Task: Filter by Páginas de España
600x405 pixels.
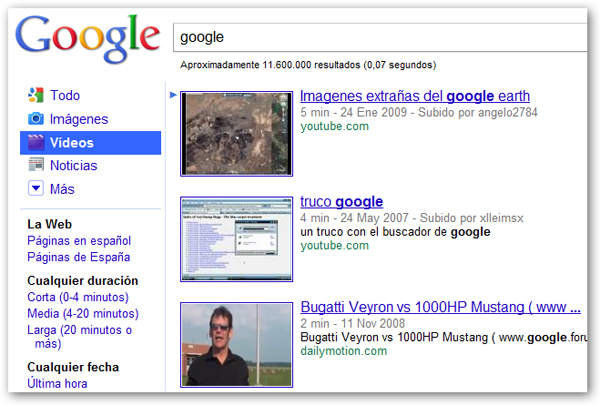Action: click(79, 257)
